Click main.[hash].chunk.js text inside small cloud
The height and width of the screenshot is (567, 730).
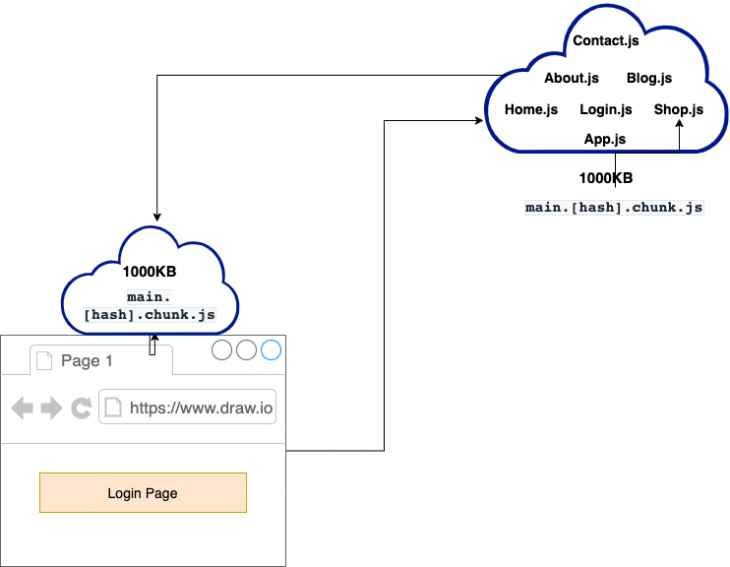click(149, 305)
